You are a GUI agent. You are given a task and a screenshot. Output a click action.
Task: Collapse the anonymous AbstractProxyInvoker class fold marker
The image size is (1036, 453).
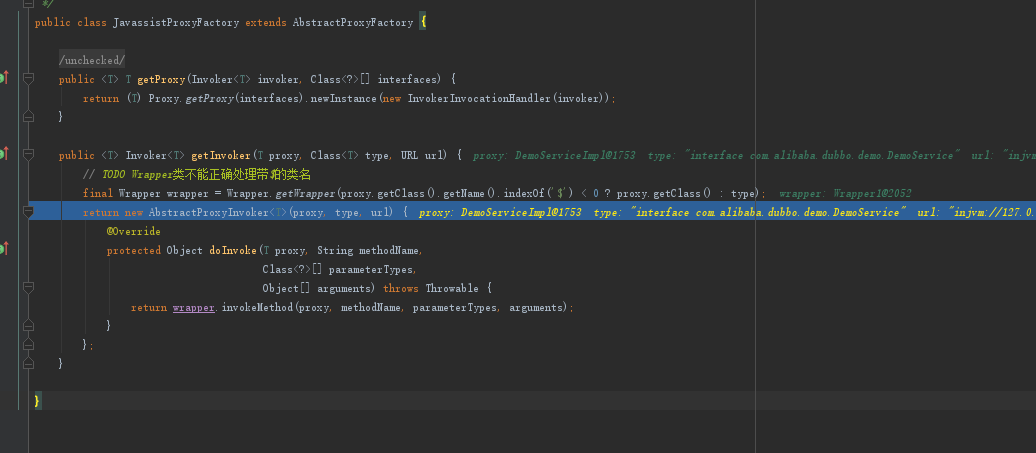coord(28,212)
